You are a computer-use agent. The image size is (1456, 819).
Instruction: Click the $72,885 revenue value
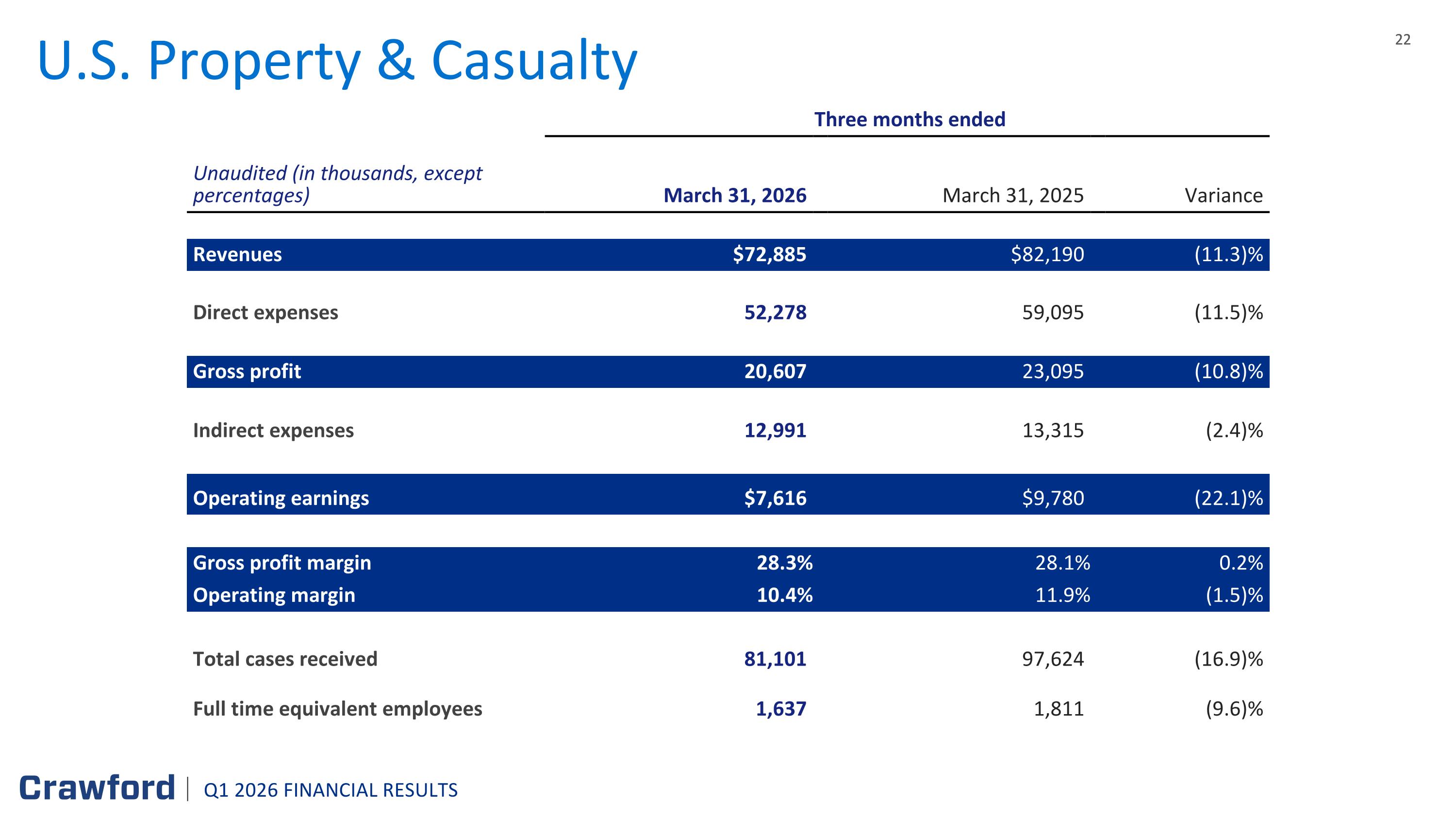[x=770, y=254]
